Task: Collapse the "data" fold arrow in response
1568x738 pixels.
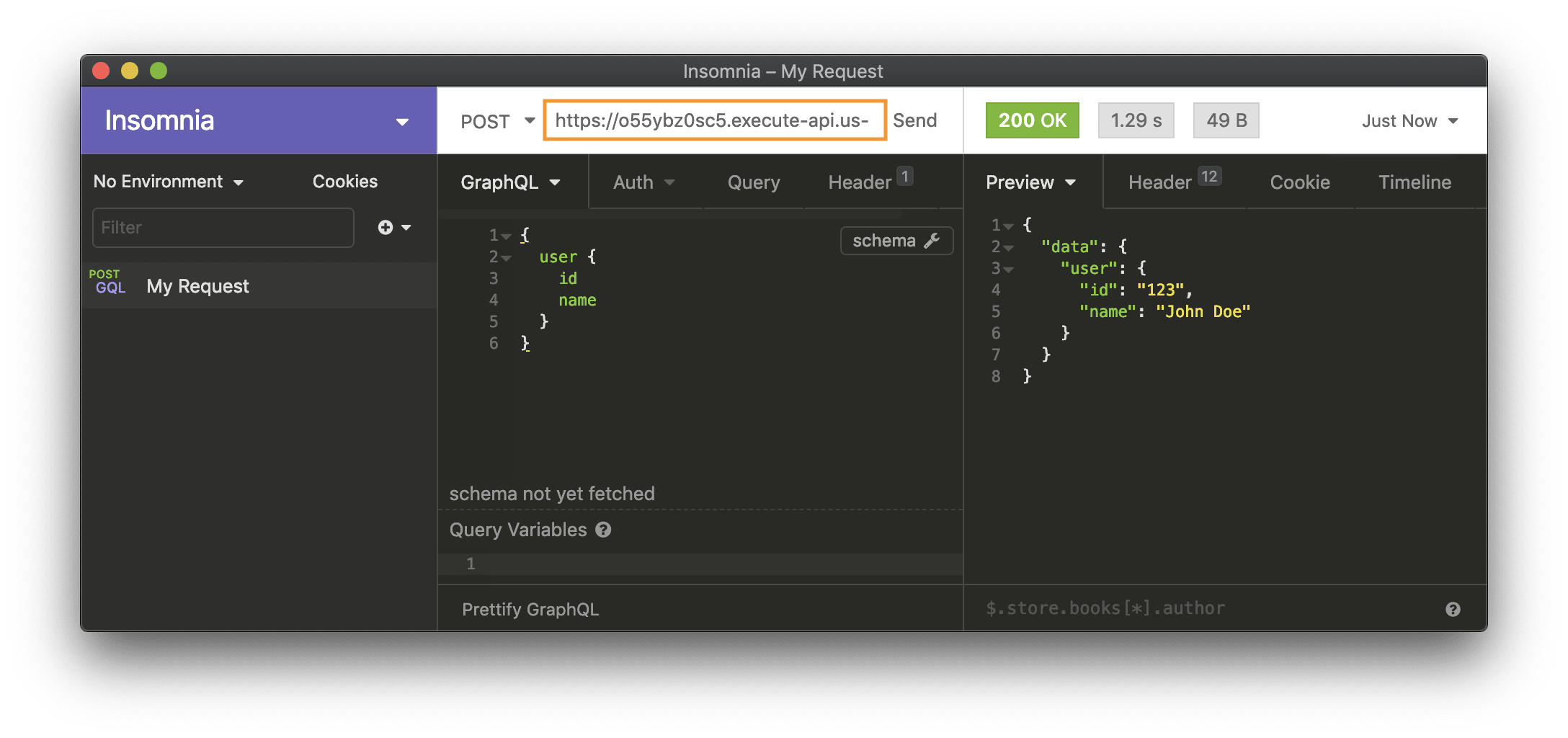Action: 1008,248
